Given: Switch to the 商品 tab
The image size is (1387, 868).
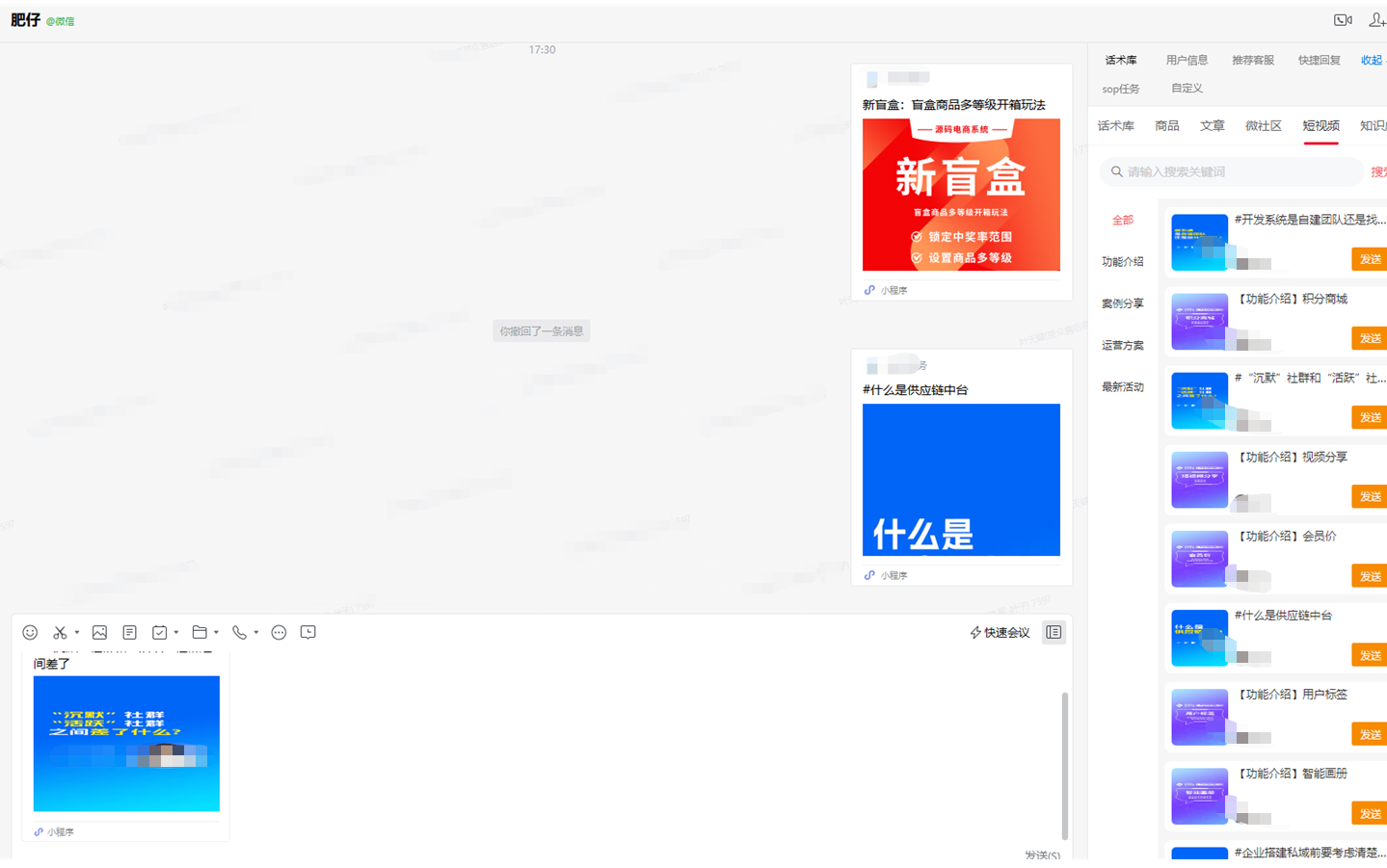Looking at the screenshot, I should [1166, 126].
